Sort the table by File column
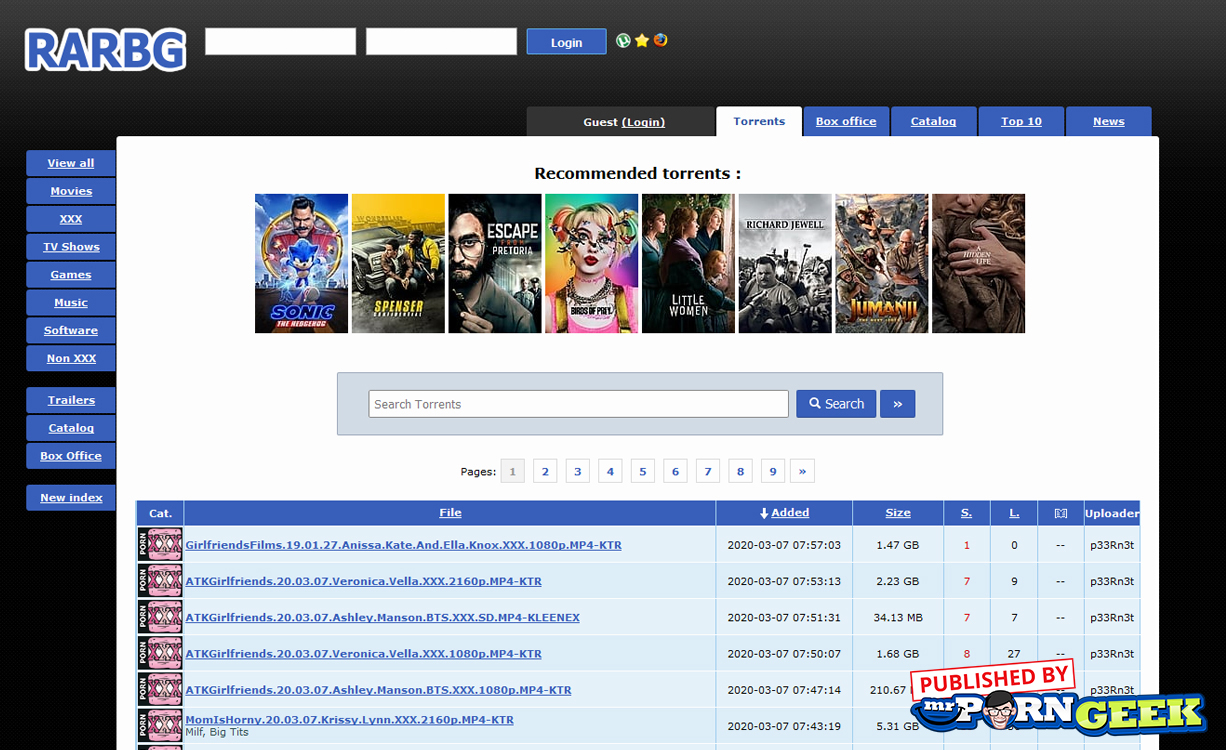1226x750 pixels. 450,513
